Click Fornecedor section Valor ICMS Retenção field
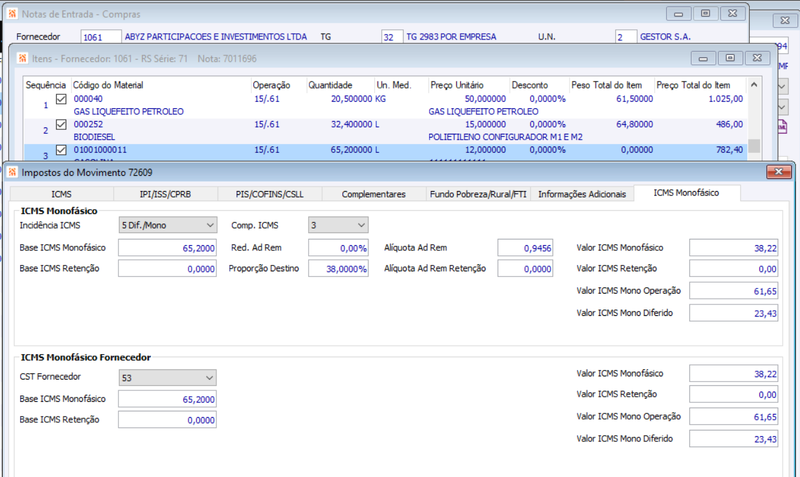800x477 pixels. 734,394
